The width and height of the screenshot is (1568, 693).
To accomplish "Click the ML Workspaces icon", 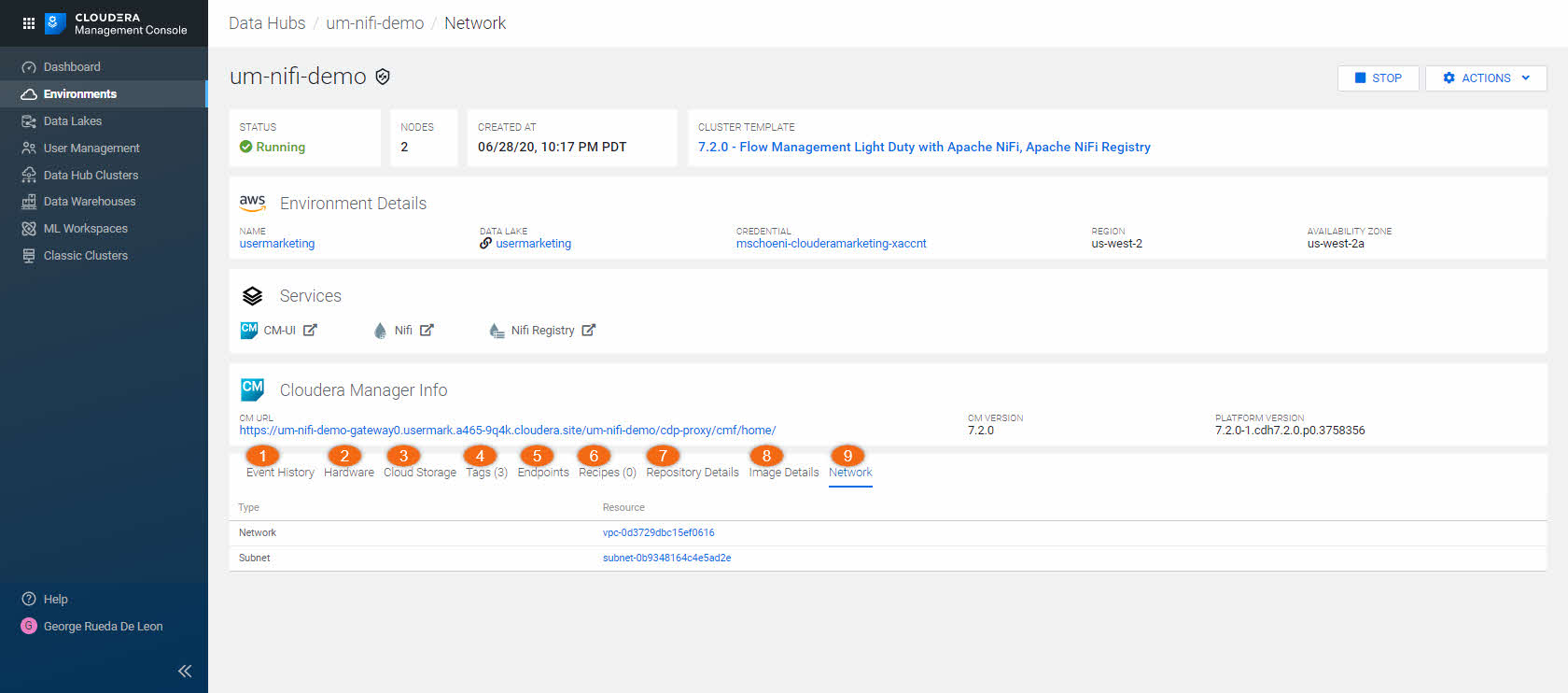I will click(29, 229).
